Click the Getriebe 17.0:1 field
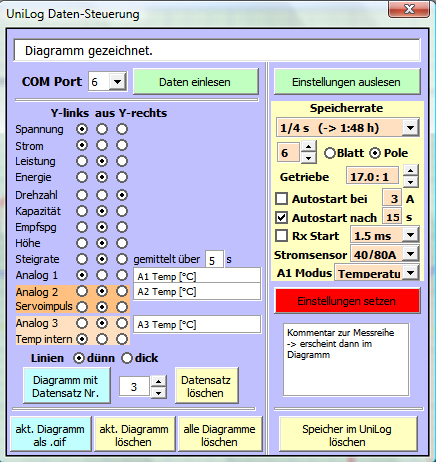 coord(372,176)
